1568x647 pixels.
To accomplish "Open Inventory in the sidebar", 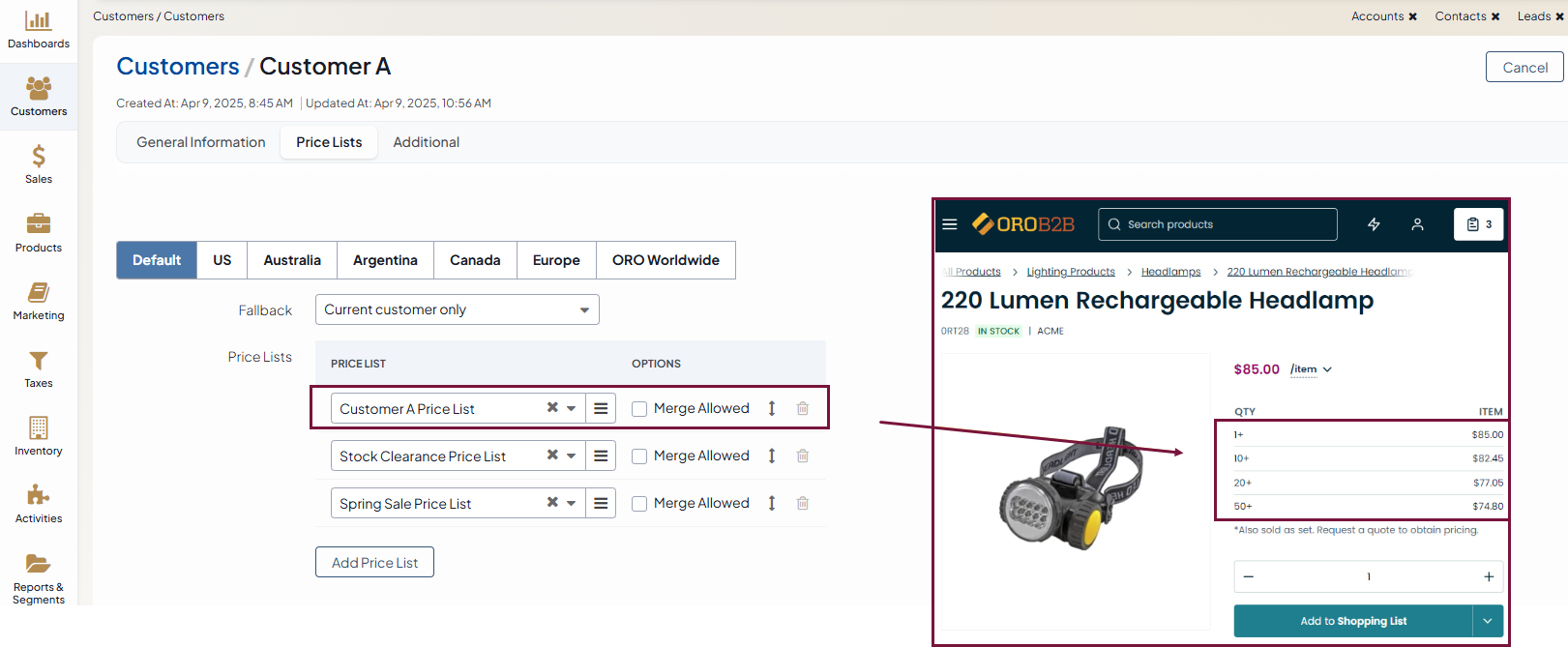I will coord(39,435).
